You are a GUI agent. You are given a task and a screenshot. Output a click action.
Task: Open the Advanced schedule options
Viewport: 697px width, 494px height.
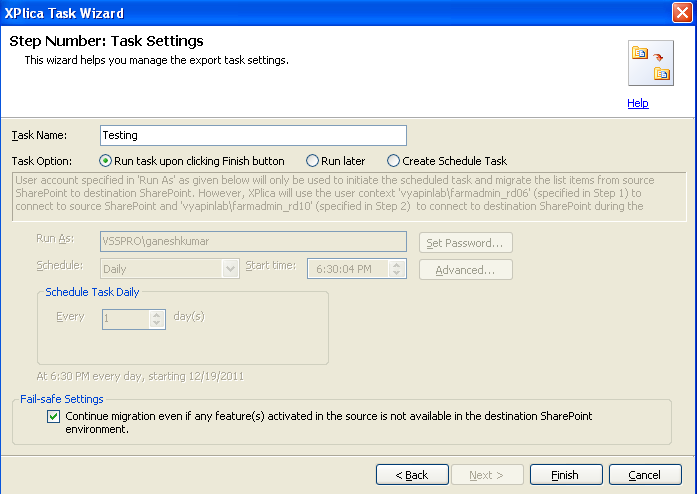[x=465, y=270]
